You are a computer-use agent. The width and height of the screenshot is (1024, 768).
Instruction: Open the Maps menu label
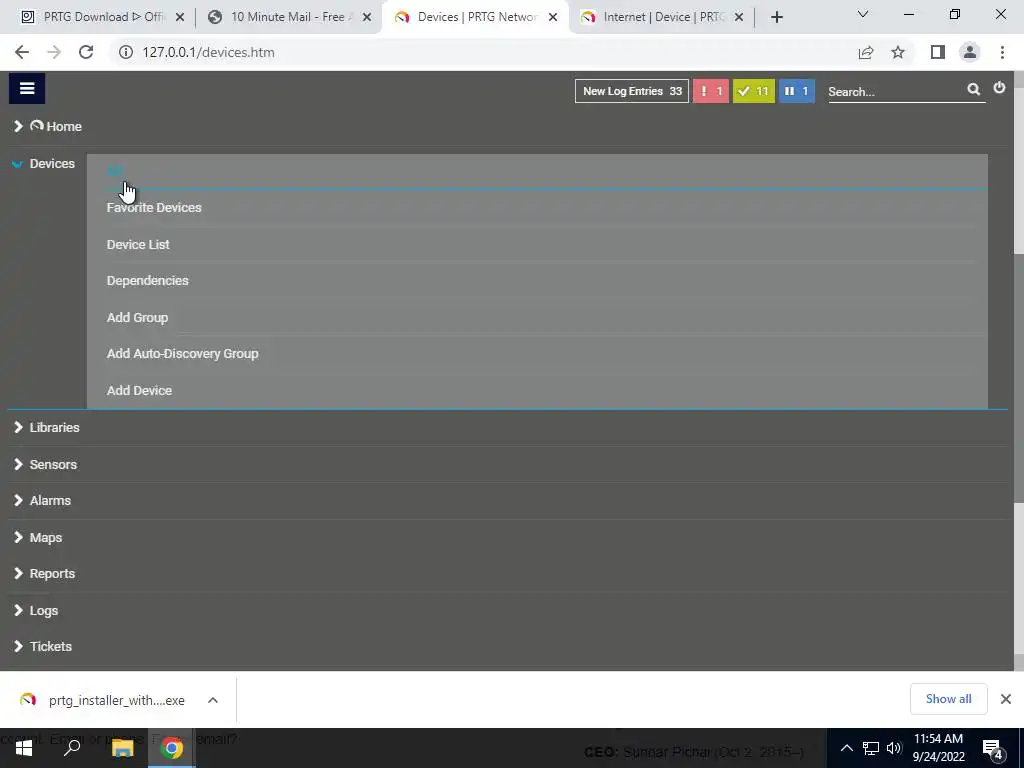[46, 537]
